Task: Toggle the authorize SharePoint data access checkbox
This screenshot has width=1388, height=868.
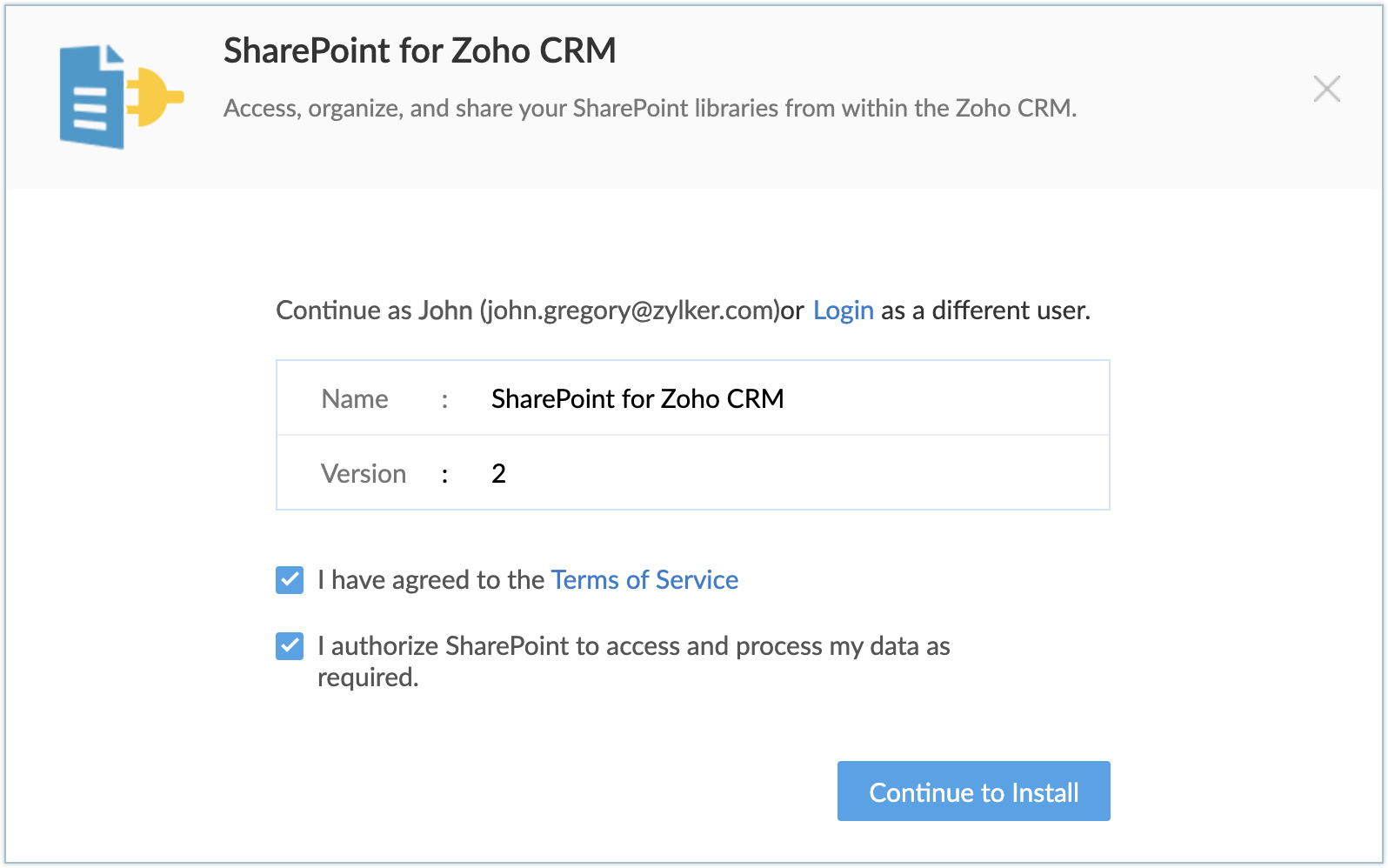Action: (290, 646)
